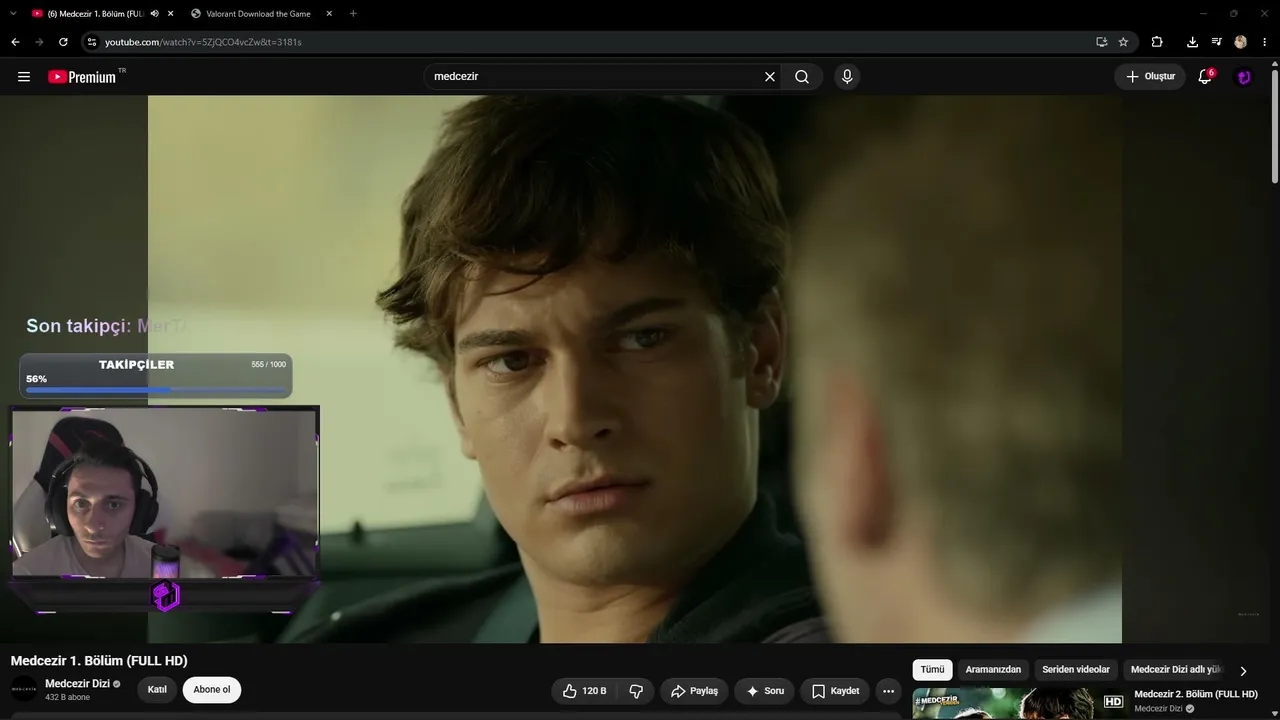Open the YouTube guide hamburger menu
Screen dimensions: 1280x720
24,77
